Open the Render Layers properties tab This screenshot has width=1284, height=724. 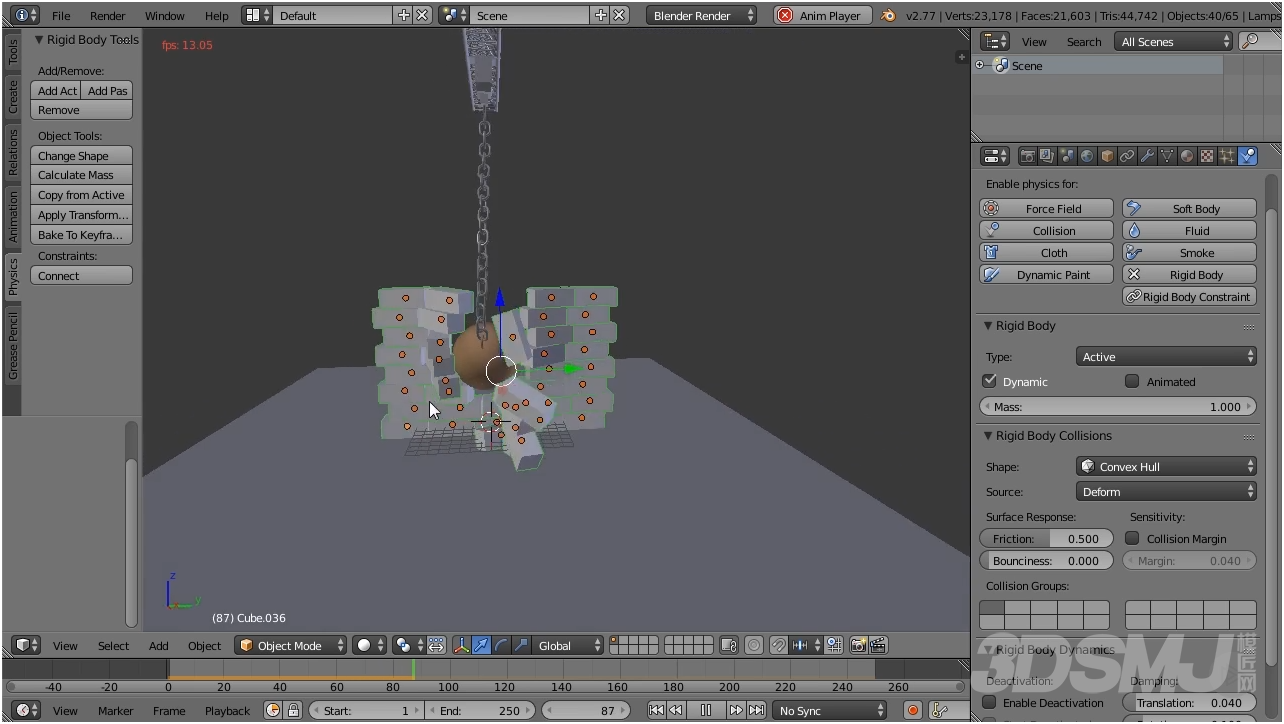tap(1047, 156)
